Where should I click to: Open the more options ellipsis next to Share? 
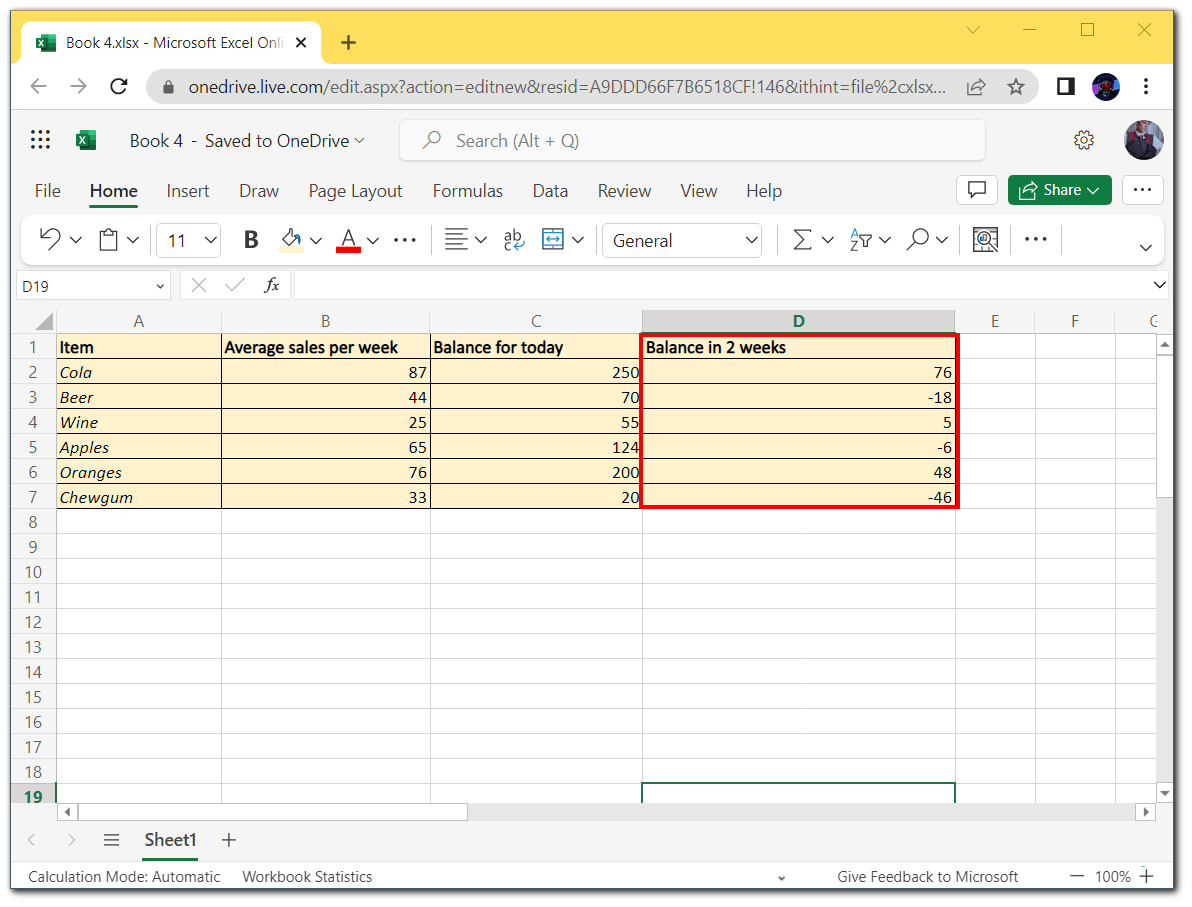tap(1143, 189)
